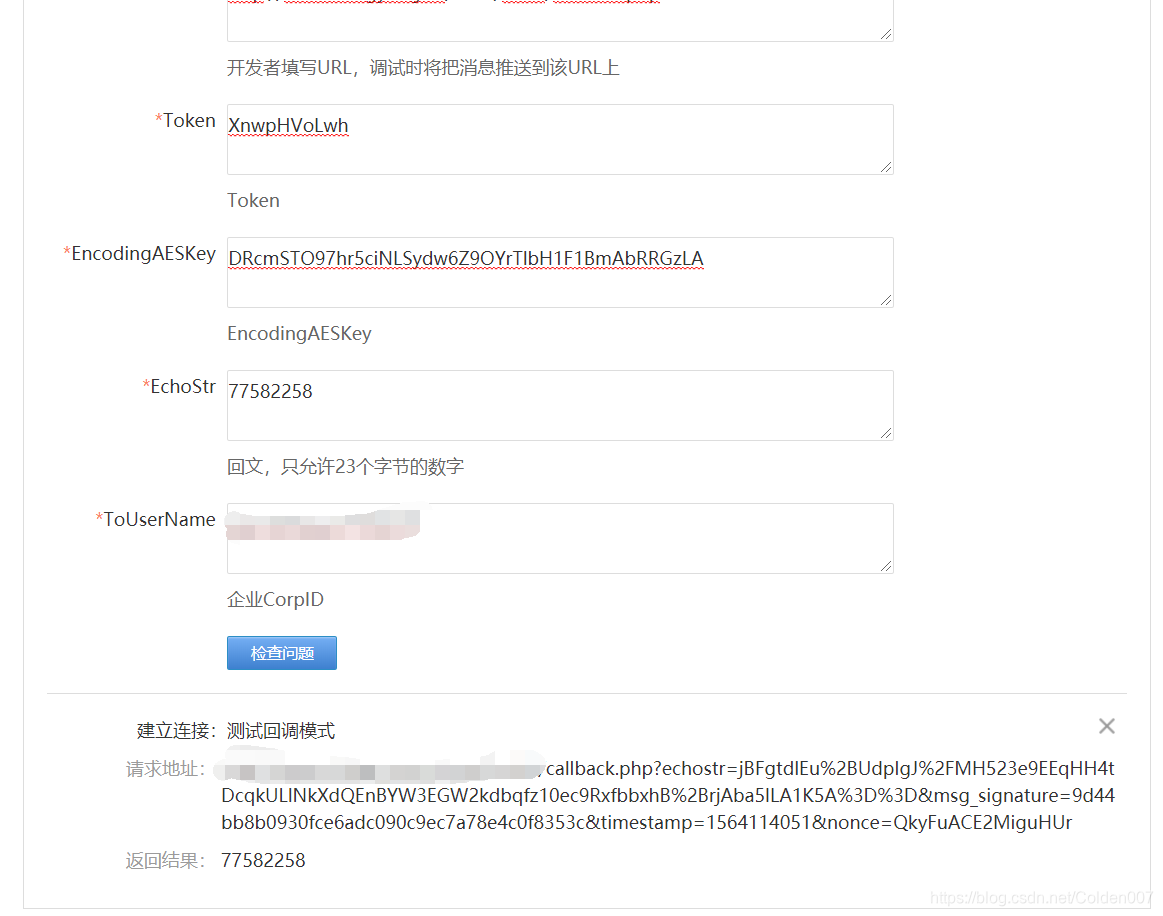Click the 测试回调模式 text
The height and width of the screenshot is (916, 1163).
click(281, 731)
